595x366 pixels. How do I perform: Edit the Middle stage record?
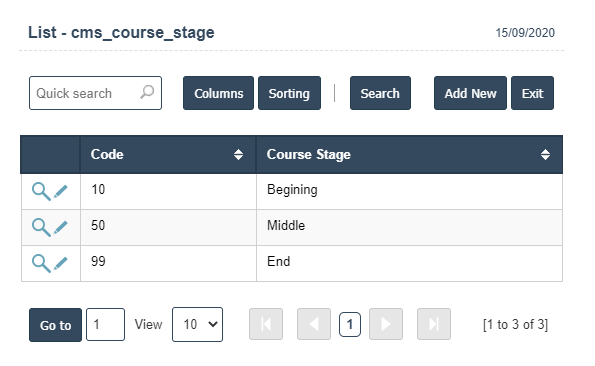click(60, 227)
